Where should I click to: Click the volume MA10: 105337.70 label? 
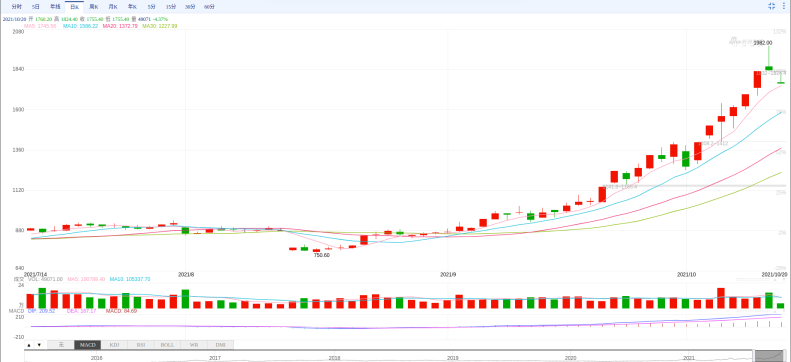tap(130, 279)
